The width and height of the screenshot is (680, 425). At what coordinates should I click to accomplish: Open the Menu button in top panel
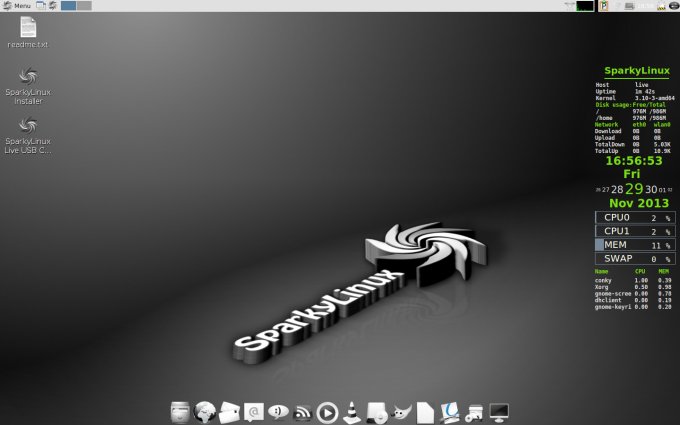tap(17, 6)
